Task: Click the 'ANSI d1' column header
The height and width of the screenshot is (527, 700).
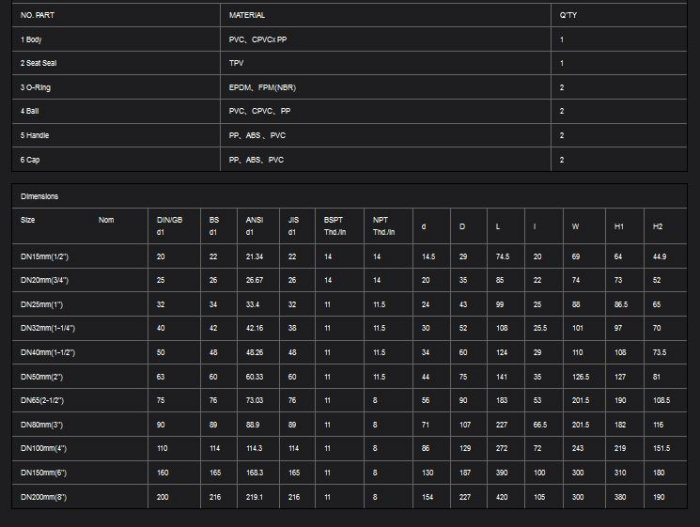Action: 254,225
